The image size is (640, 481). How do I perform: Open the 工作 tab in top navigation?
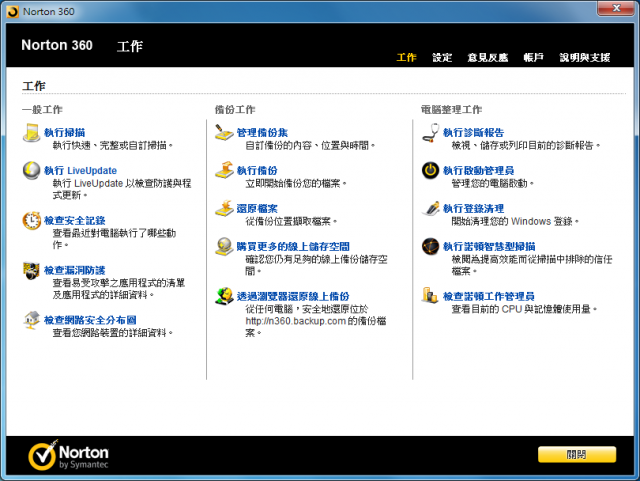[x=406, y=58]
